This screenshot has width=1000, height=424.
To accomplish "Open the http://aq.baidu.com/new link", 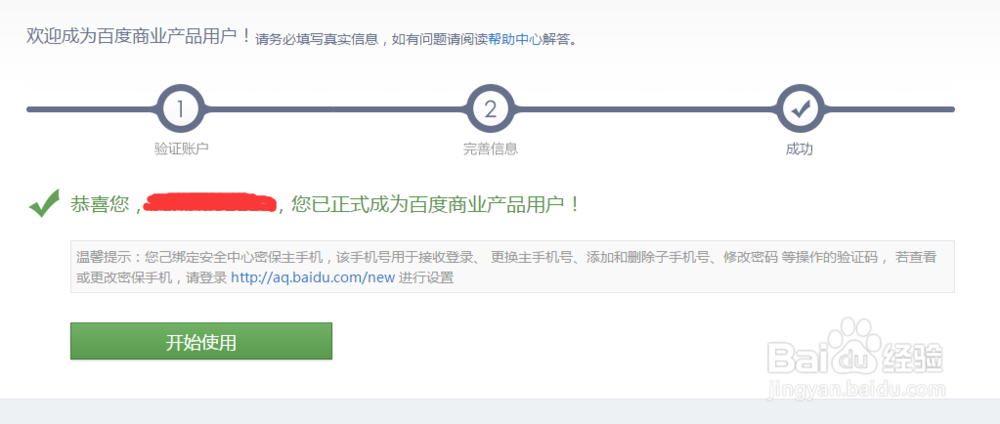I will point(312,278).
